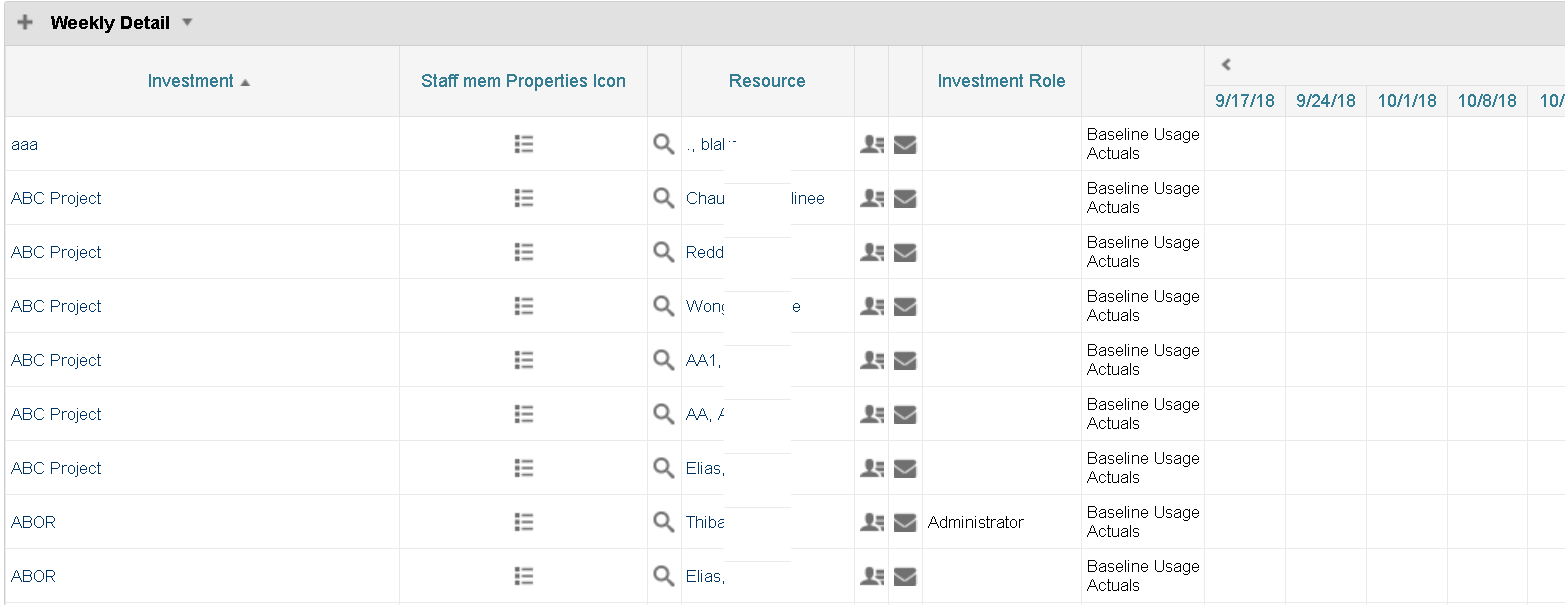
Task: Click Investment Role column header
Action: [1001, 81]
